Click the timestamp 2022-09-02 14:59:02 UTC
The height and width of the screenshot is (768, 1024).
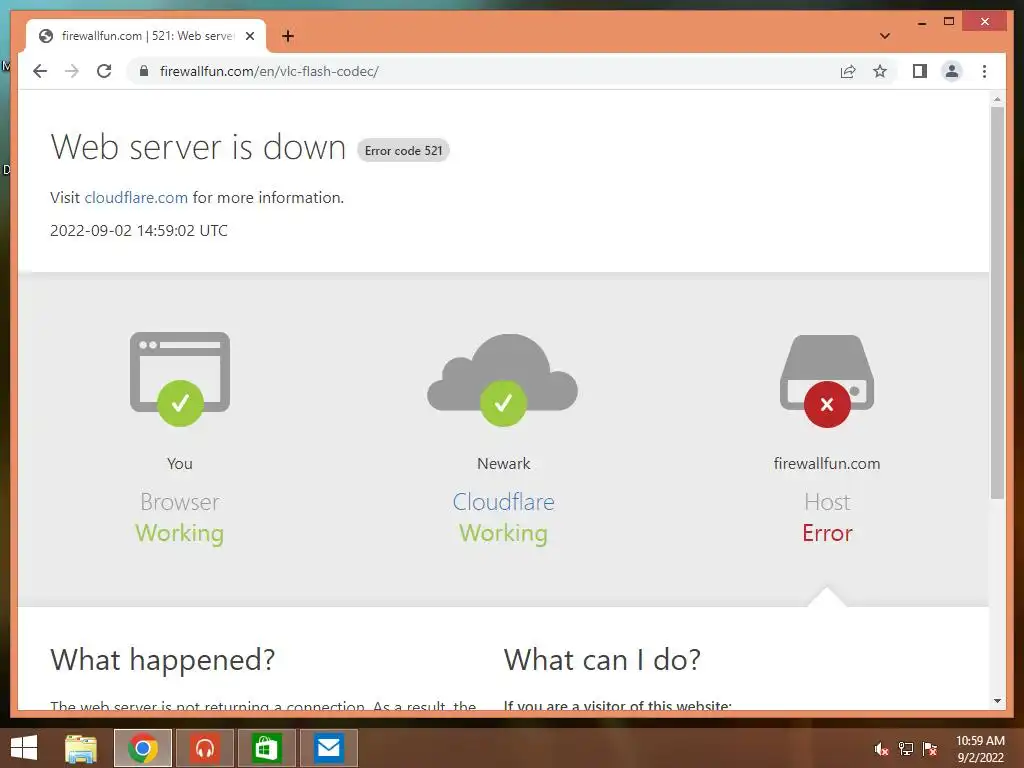139,231
